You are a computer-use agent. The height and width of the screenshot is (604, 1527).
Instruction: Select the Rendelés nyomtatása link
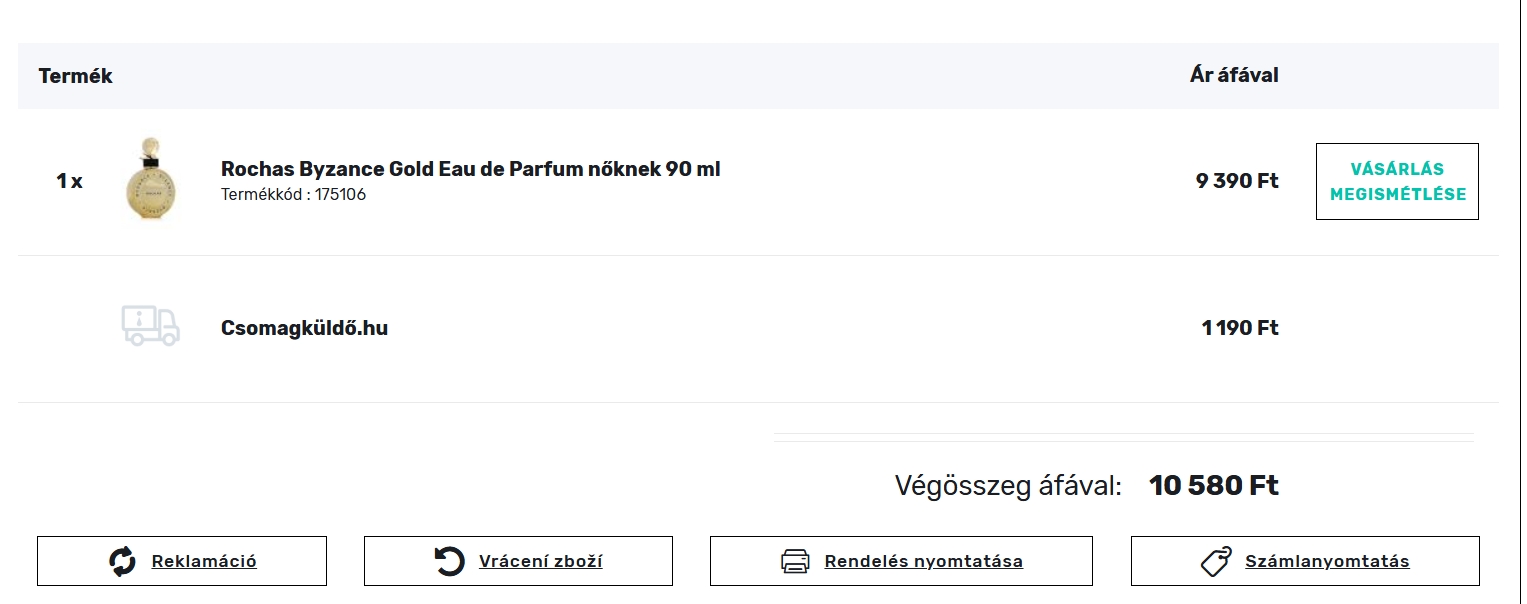pos(923,561)
